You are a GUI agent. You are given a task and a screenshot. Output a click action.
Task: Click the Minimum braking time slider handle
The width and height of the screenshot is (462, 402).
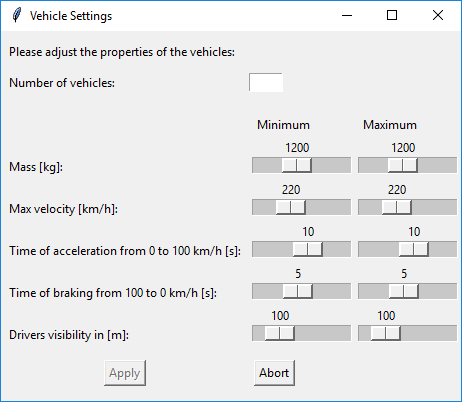pos(298,291)
